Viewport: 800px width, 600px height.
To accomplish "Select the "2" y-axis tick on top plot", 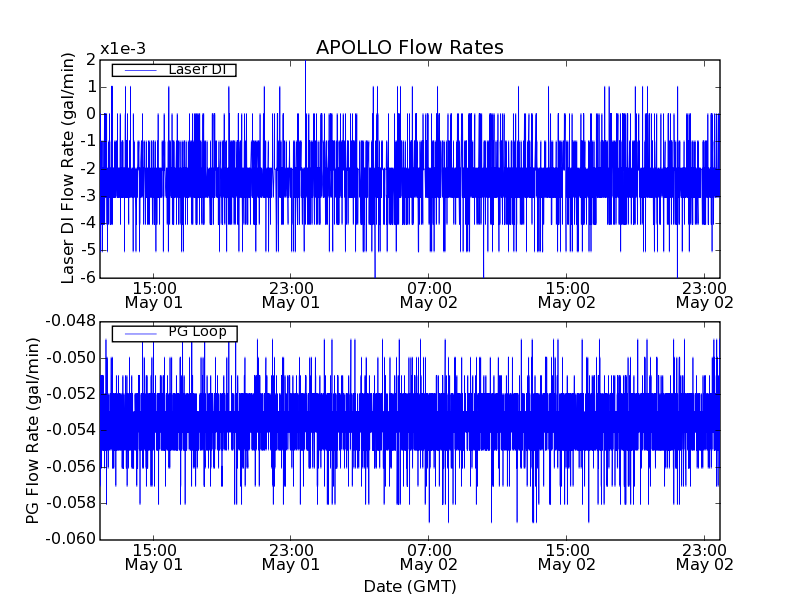I will click(x=90, y=60).
